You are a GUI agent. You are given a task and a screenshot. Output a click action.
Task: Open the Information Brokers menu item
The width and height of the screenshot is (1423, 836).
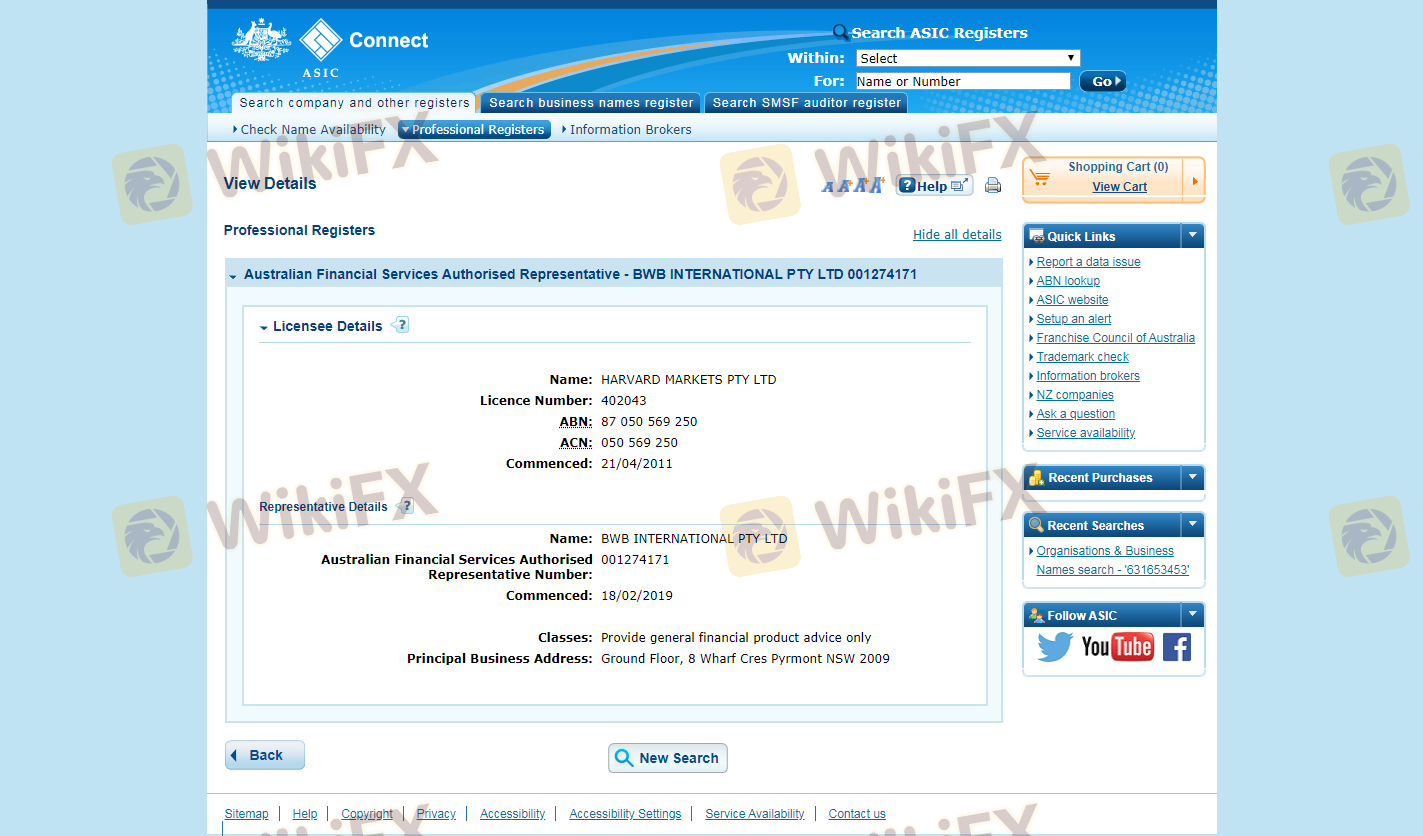[x=630, y=130]
